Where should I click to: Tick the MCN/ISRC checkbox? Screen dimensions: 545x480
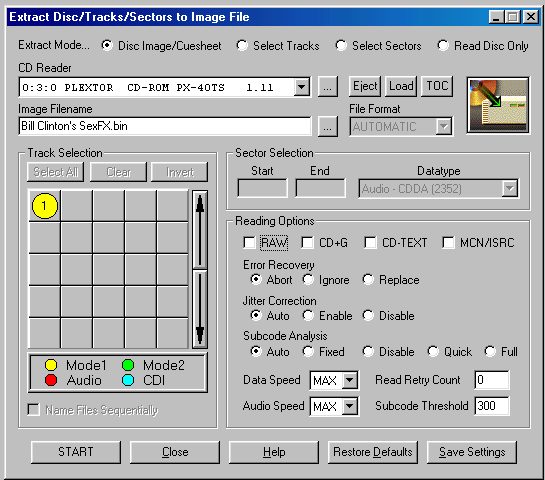pyautogui.click(x=448, y=243)
